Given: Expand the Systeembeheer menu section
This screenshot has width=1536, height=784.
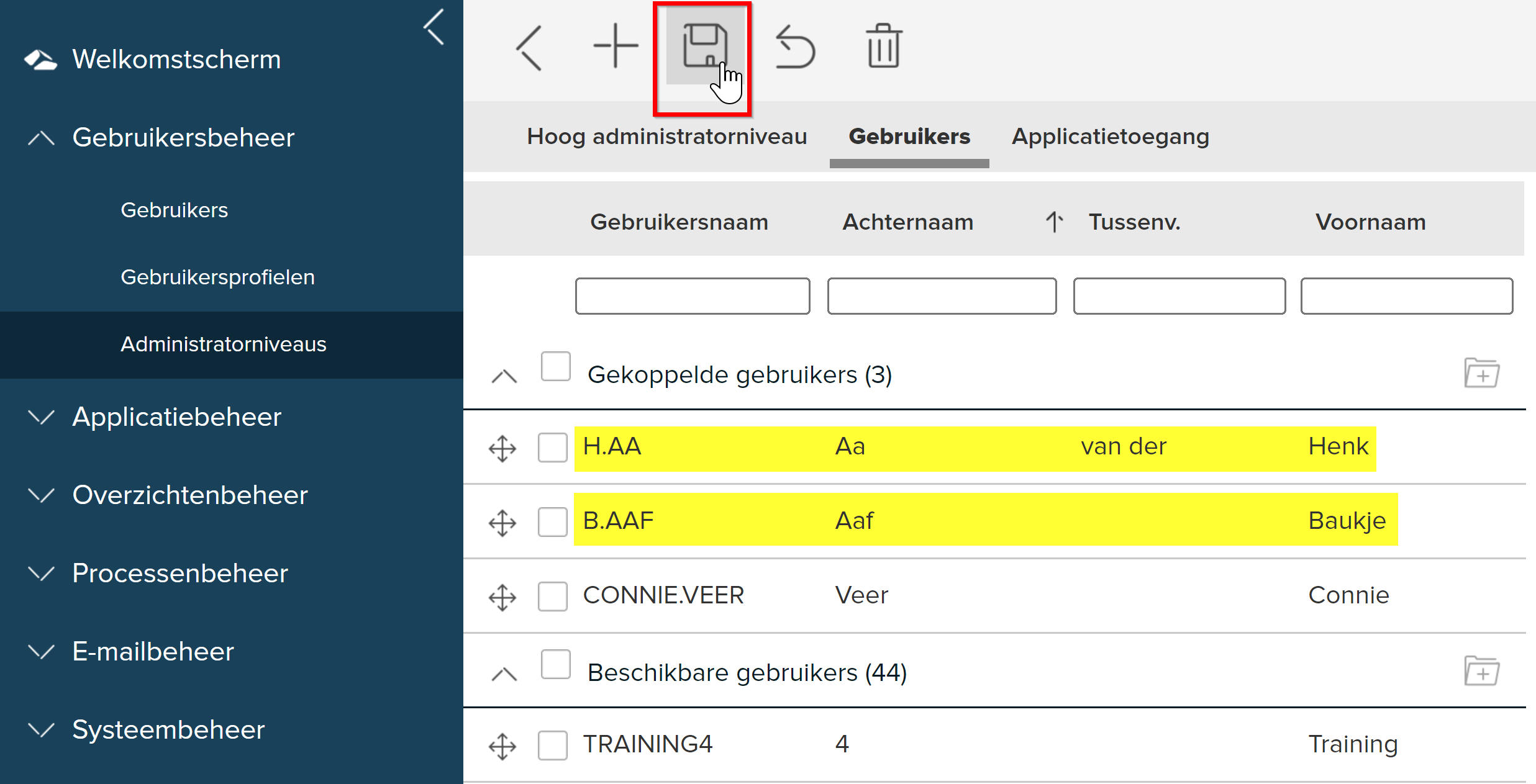Looking at the screenshot, I should 41,730.
